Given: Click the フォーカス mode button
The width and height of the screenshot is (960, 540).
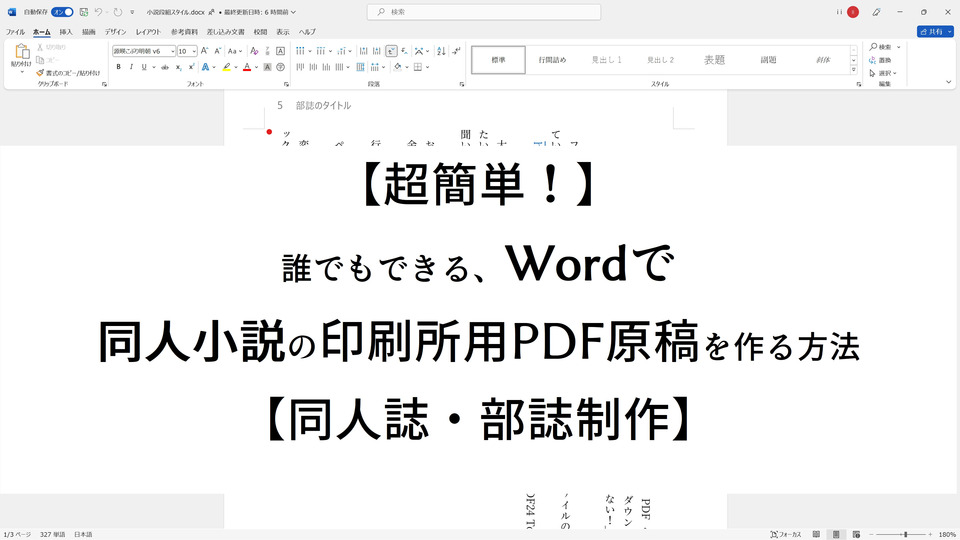Looking at the screenshot, I should click(786, 534).
